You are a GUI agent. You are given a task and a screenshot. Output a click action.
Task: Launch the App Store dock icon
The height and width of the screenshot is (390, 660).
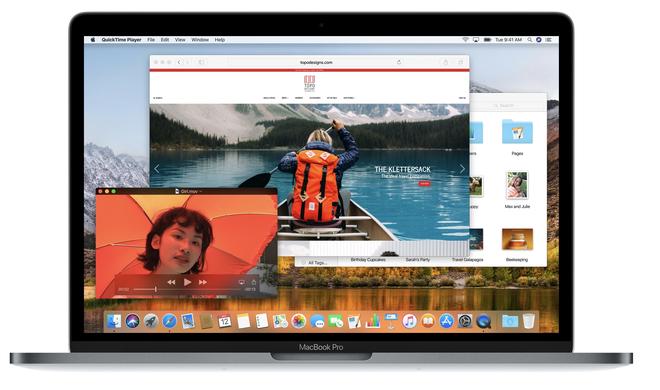446,321
